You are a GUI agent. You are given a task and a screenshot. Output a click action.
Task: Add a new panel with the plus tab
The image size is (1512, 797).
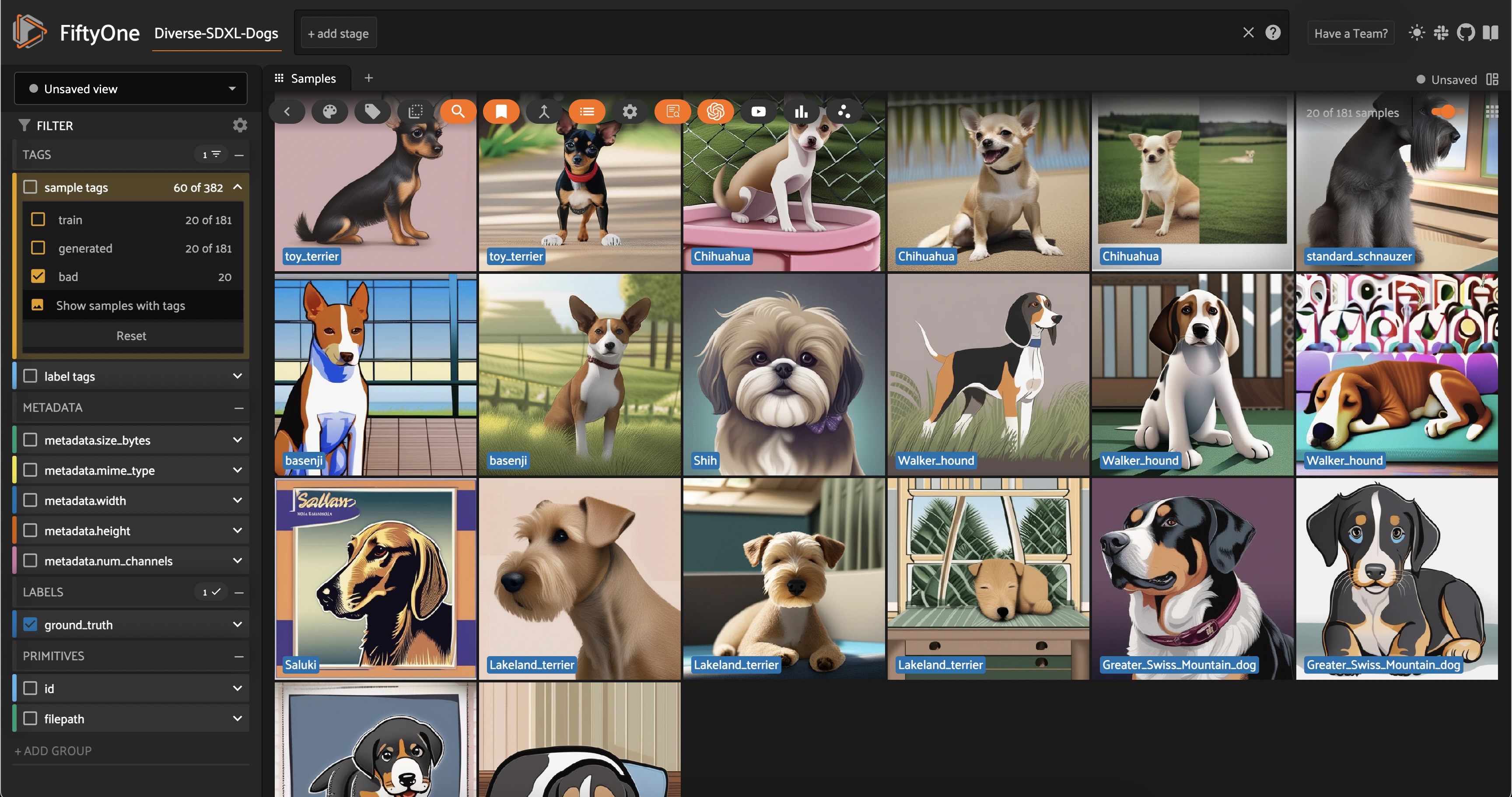pos(369,78)
